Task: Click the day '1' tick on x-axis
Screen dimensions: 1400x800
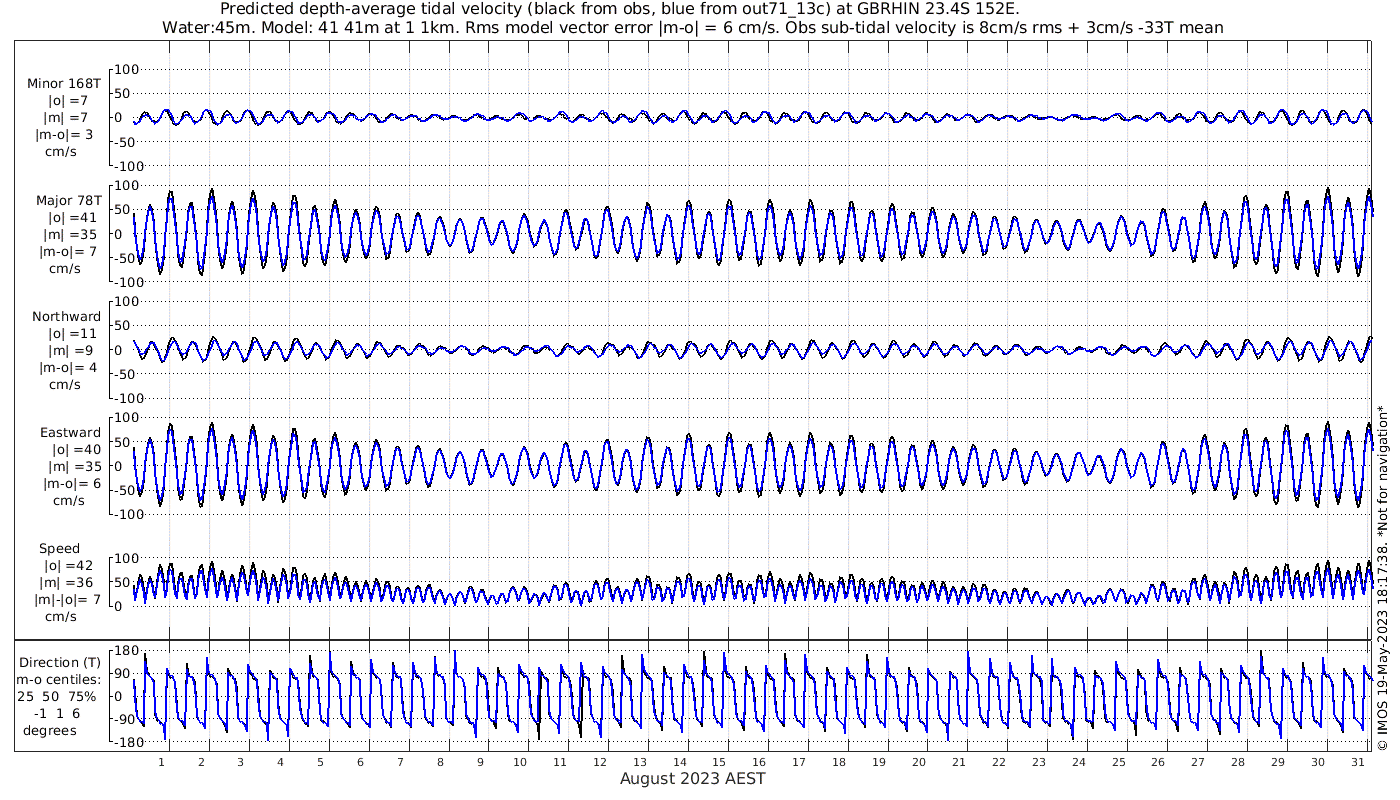Action: click(161, 762)
